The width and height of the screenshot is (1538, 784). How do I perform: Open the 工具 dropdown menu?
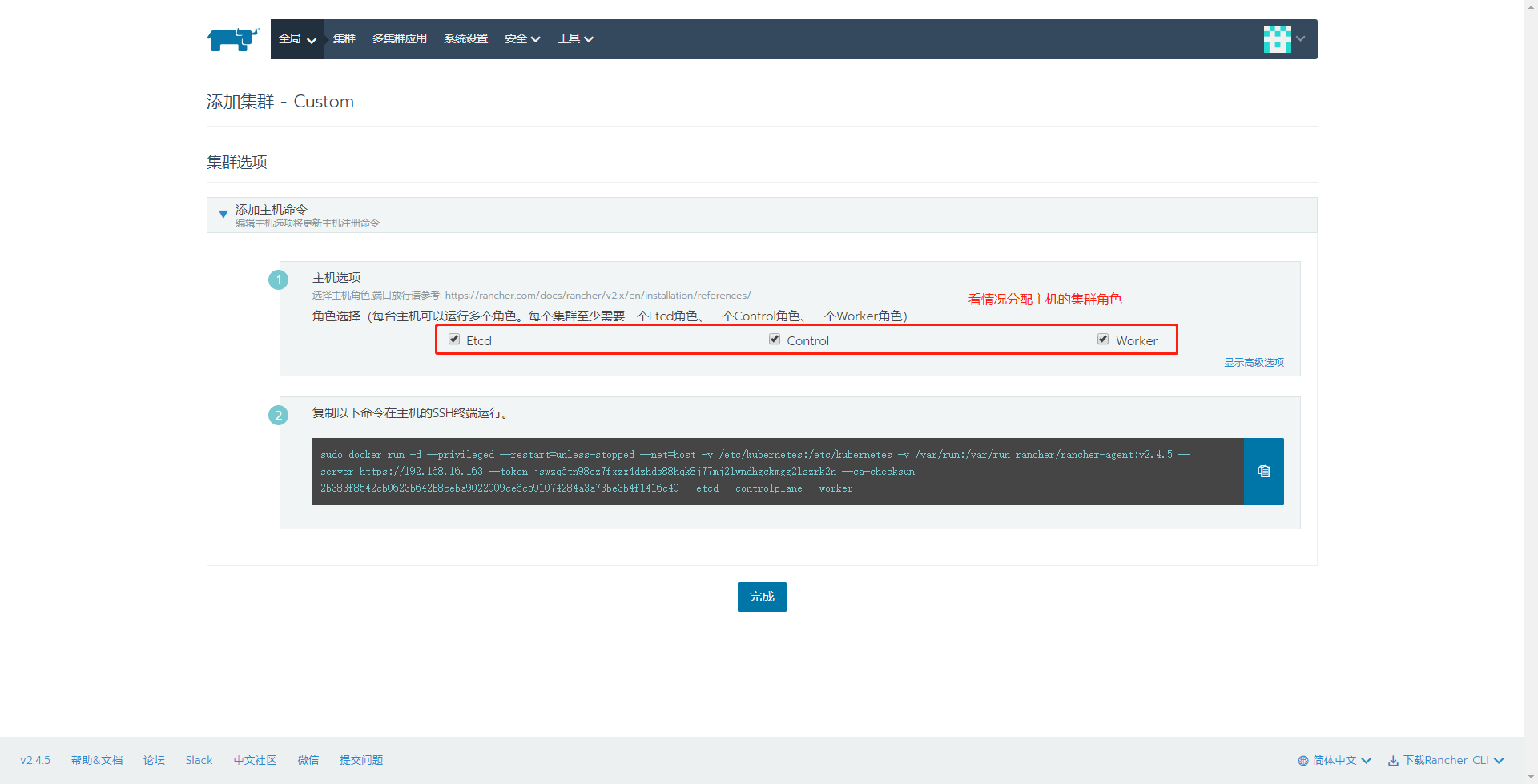(575, 39)
